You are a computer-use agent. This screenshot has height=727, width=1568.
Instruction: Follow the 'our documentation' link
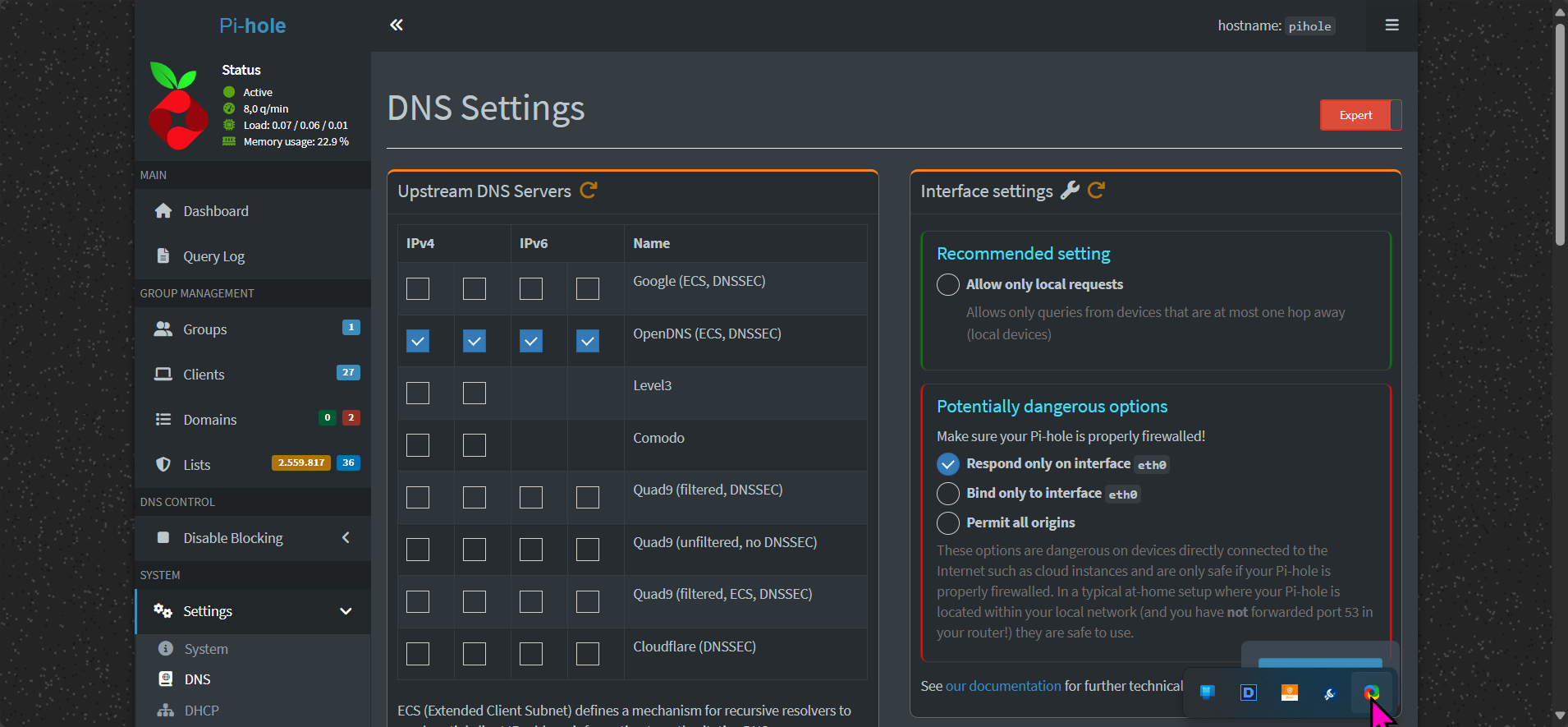click(1002, 686)
